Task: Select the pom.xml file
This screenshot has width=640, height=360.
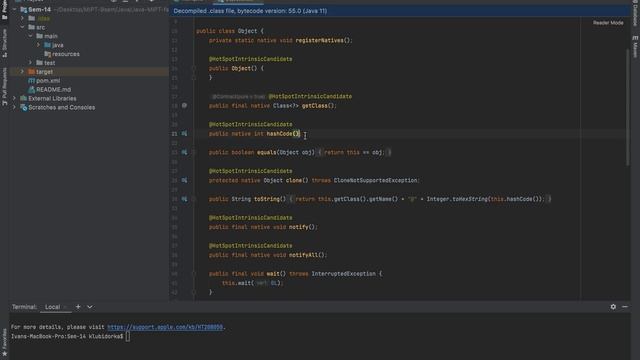Action: click(x=89, y=80)
